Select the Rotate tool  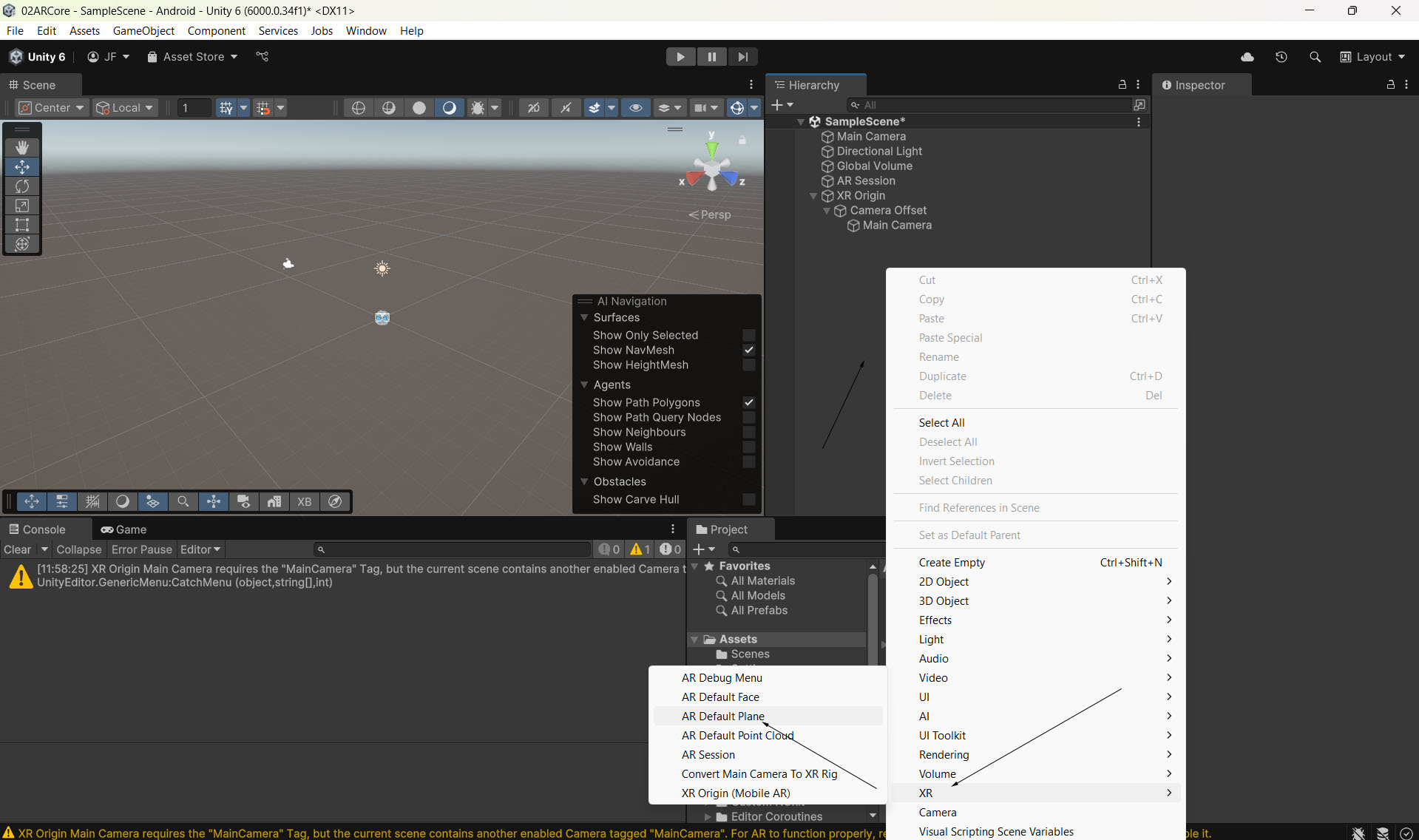(x=22, y=186)
